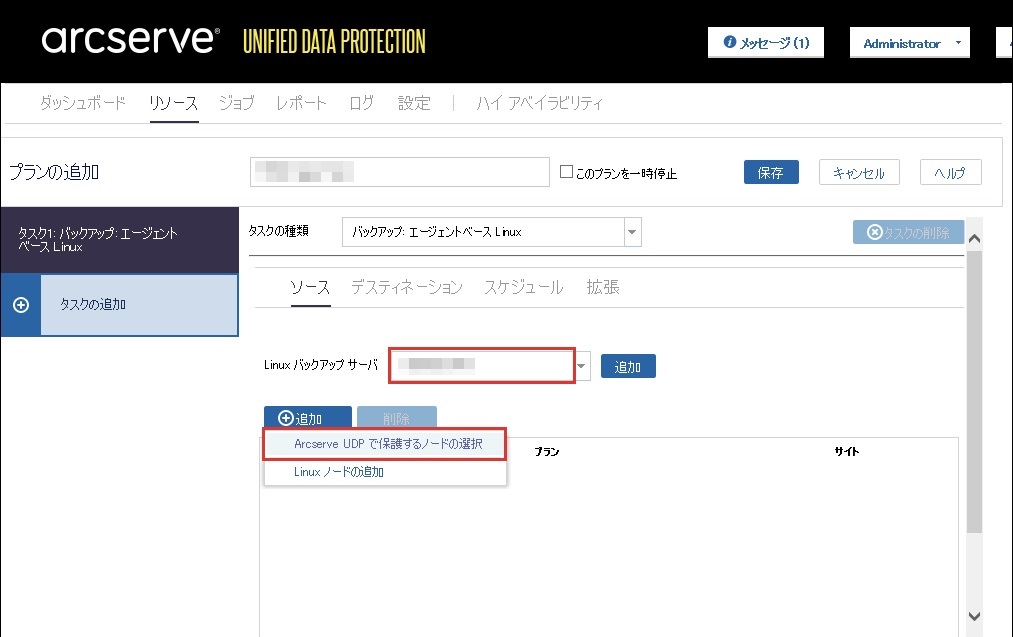Open the スケジュール sub-tab
Screen dimensions: 1013x637
pos(524,287)
